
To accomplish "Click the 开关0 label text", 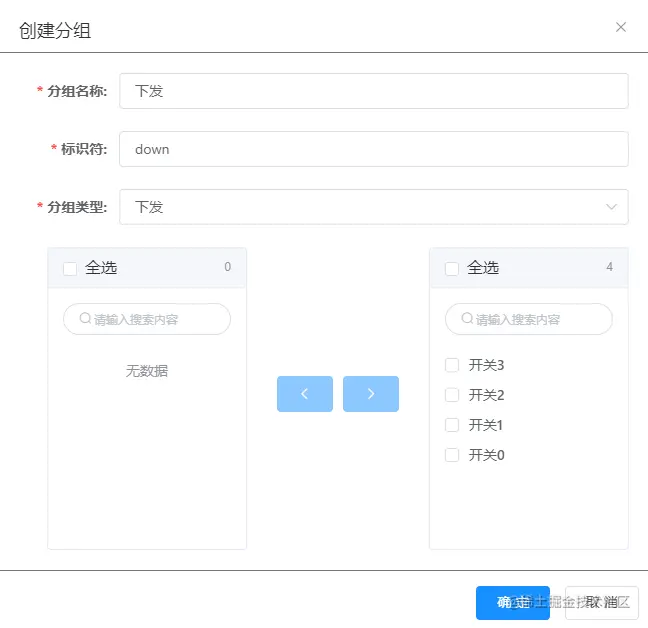I will click(x=486, y=455).
